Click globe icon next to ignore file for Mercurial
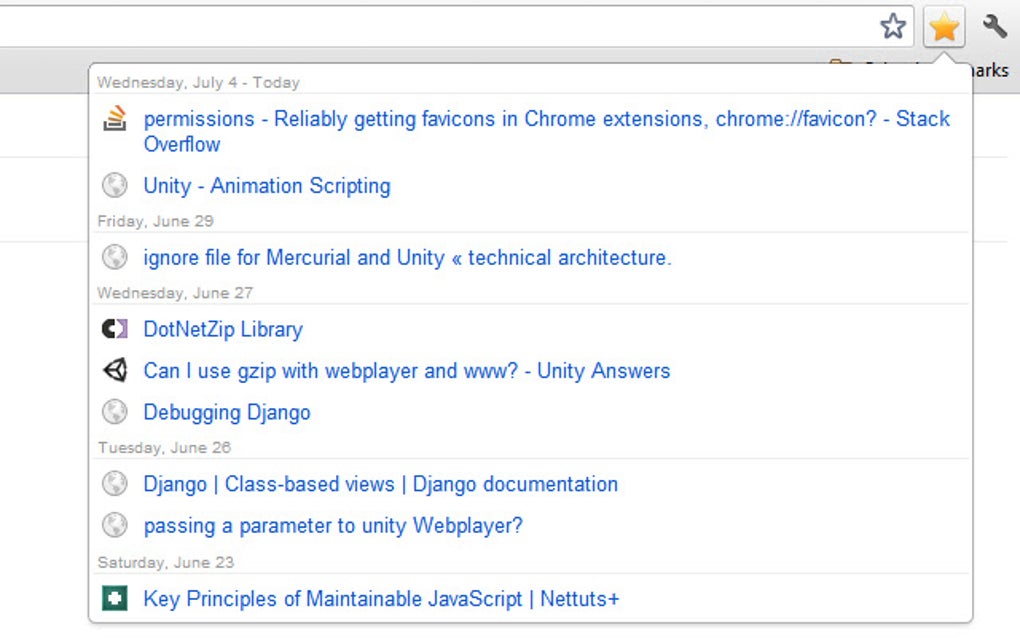Image resolution: width=1020 pixels, height=638 pixels. point(115,258)
